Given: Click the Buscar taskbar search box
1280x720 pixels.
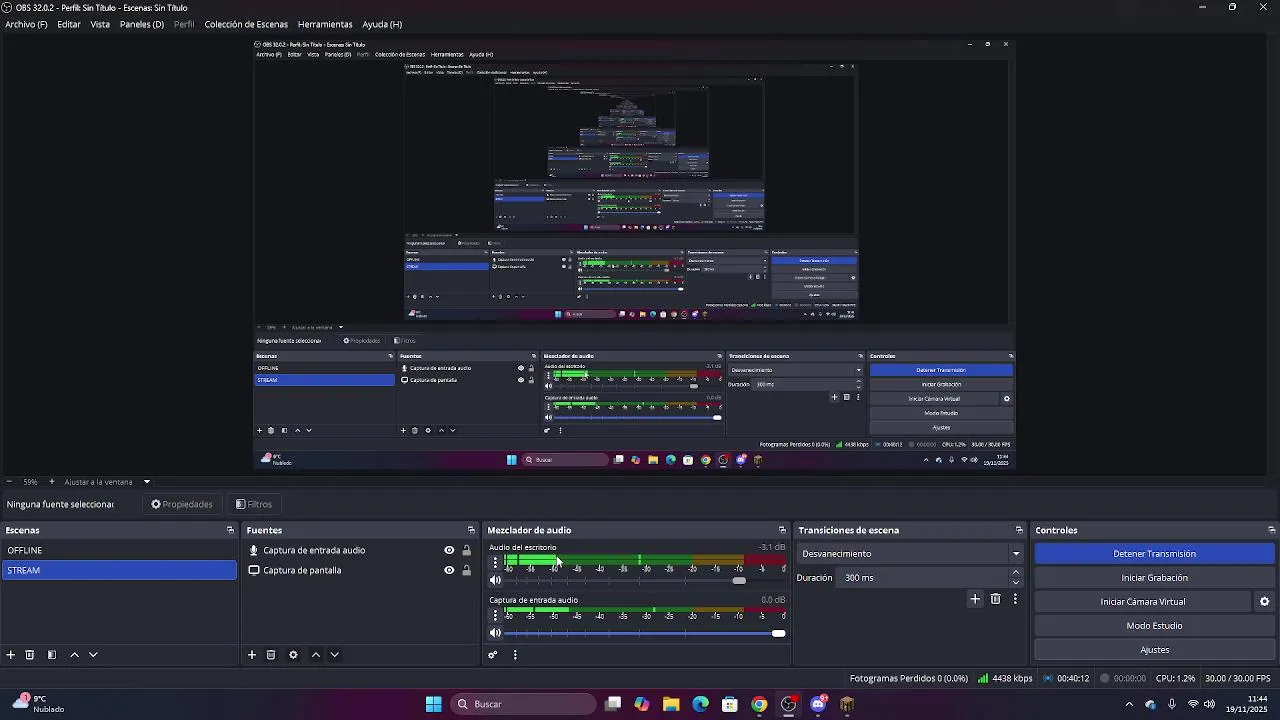Looking at the screenshot, I should click(522, 704).
